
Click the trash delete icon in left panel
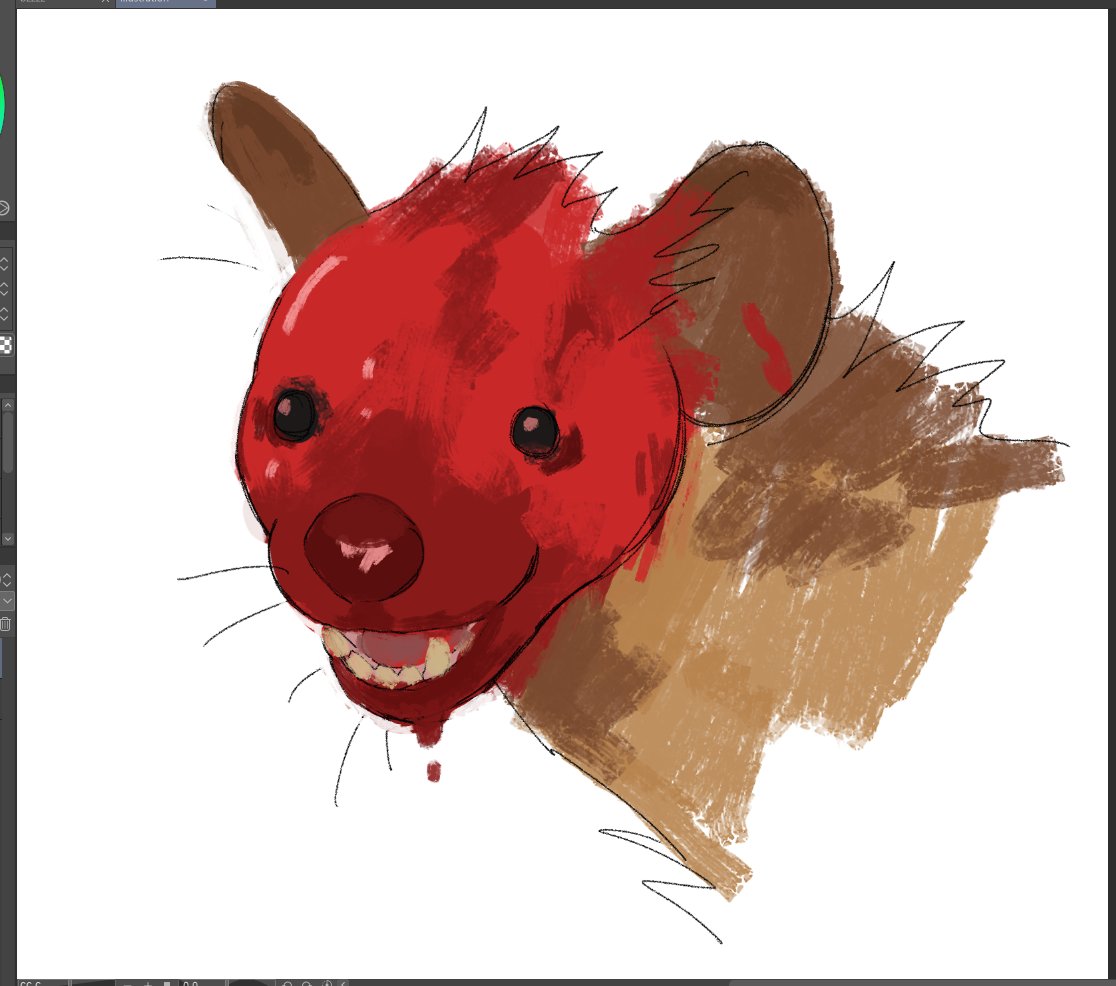coord(5,624)
